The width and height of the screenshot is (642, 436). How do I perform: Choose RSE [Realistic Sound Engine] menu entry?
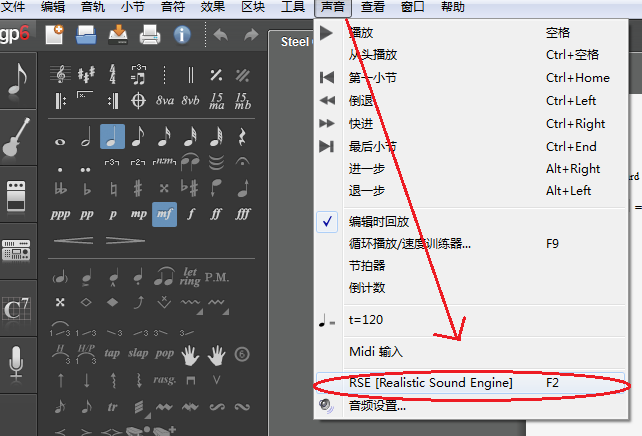430,383
